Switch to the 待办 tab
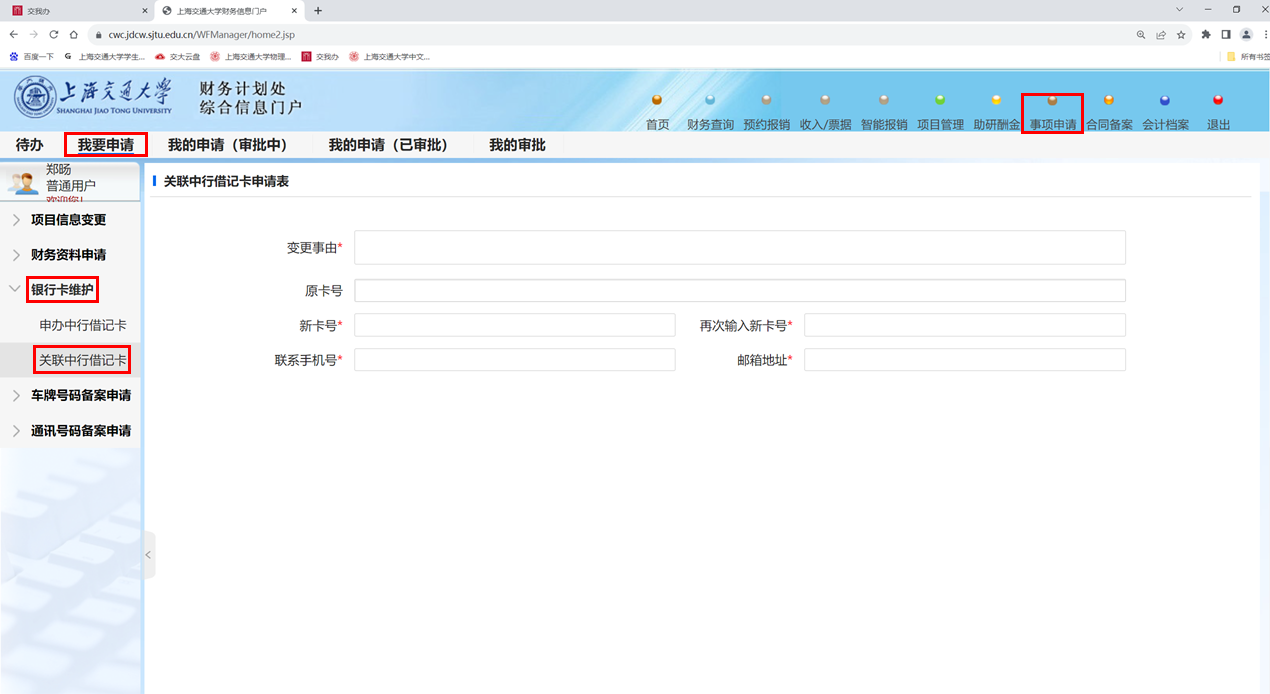The width and height of the screenshot is (1270, 694). click(30, 145)
